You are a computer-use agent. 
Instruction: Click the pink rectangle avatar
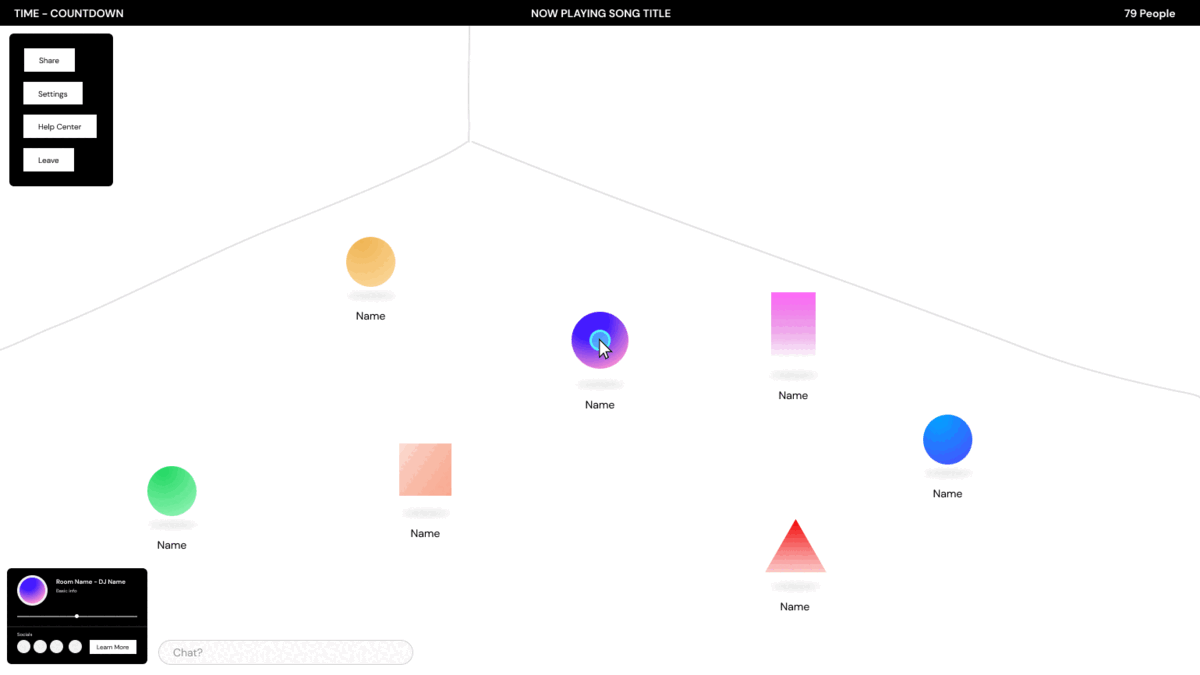793,322
